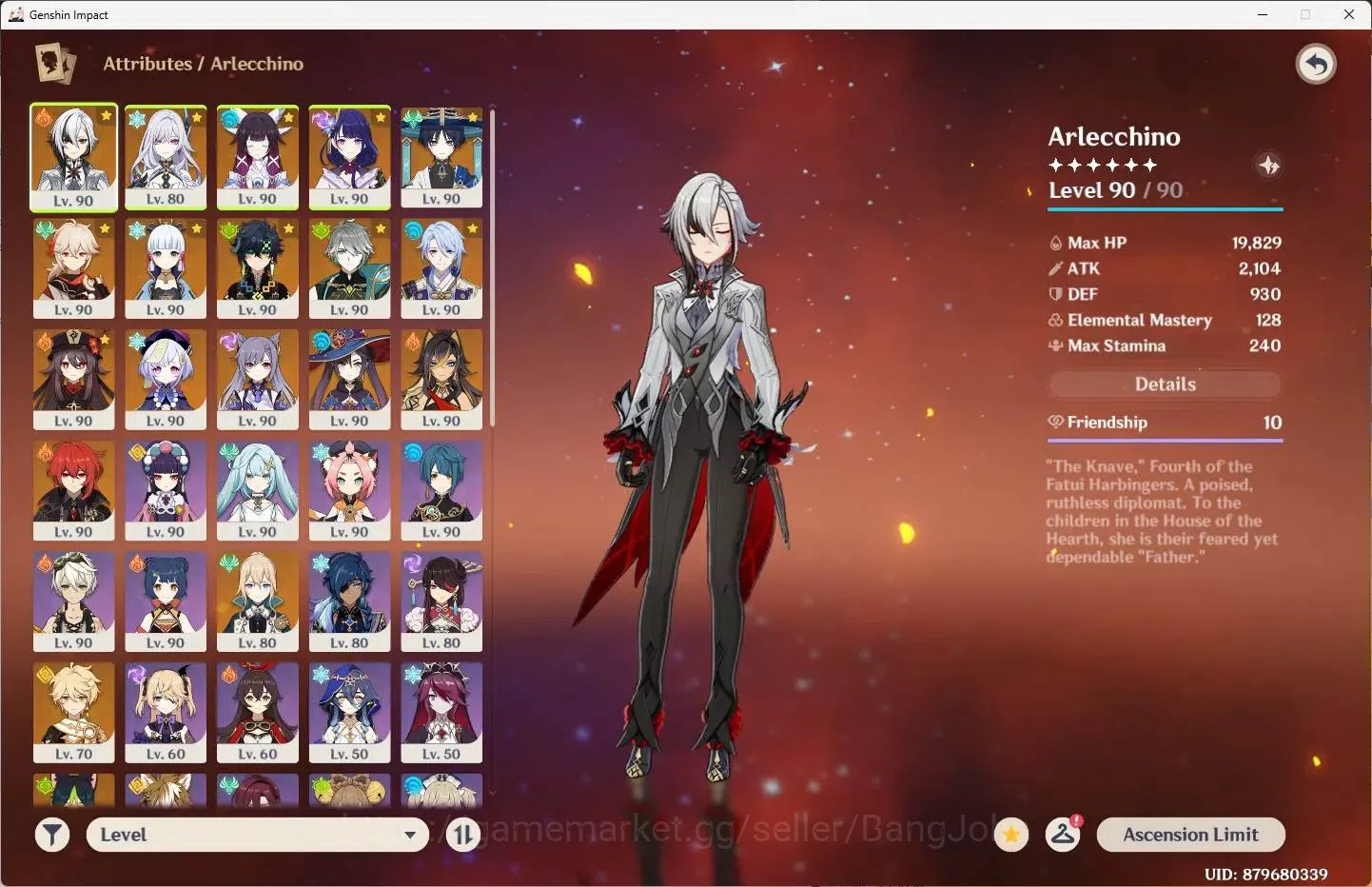
Task: Select Diluc's red-haired pyro portrait
Action: pyautogui.click(x=73, y=491)
